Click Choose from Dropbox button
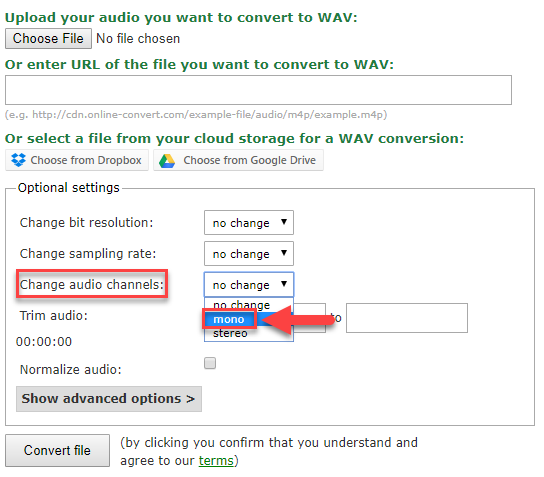Viewport: 544px width, 477px height. point(77,160)
